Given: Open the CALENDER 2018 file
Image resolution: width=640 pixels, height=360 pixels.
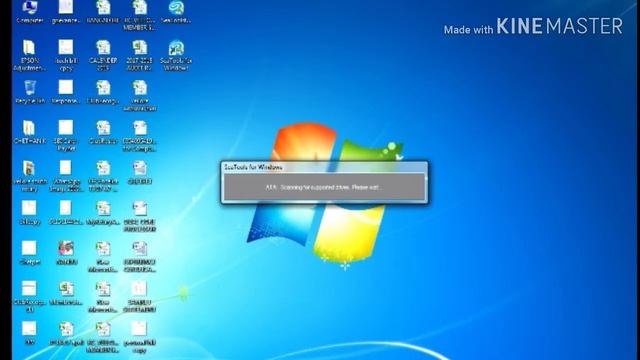Looking at the screenshot, I should (x=103, y=55).
